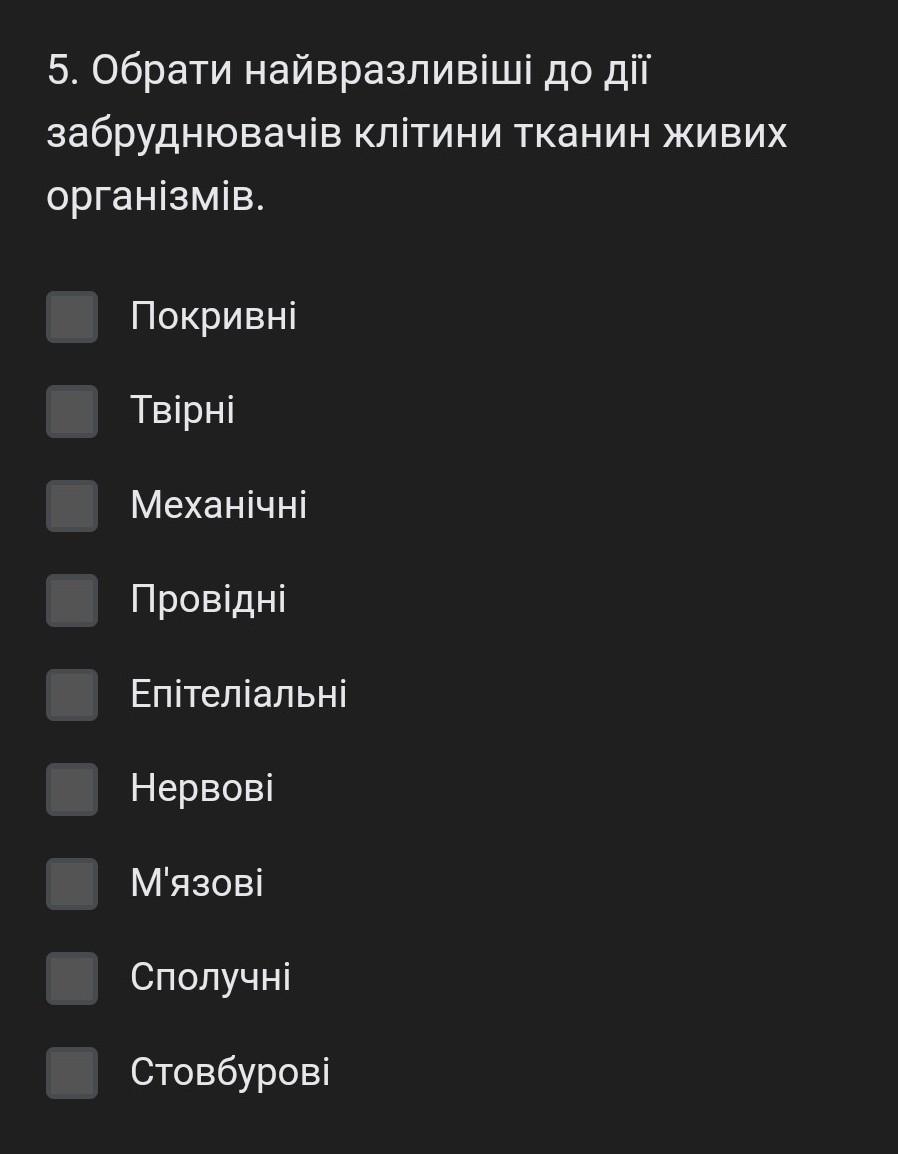Mark the Епітеліальні checkbox

(x=72, y=695)
